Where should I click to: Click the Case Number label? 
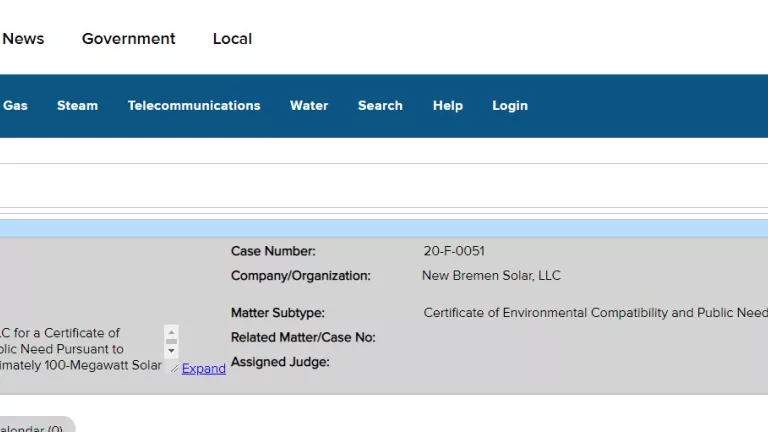[x=273, y=251]
